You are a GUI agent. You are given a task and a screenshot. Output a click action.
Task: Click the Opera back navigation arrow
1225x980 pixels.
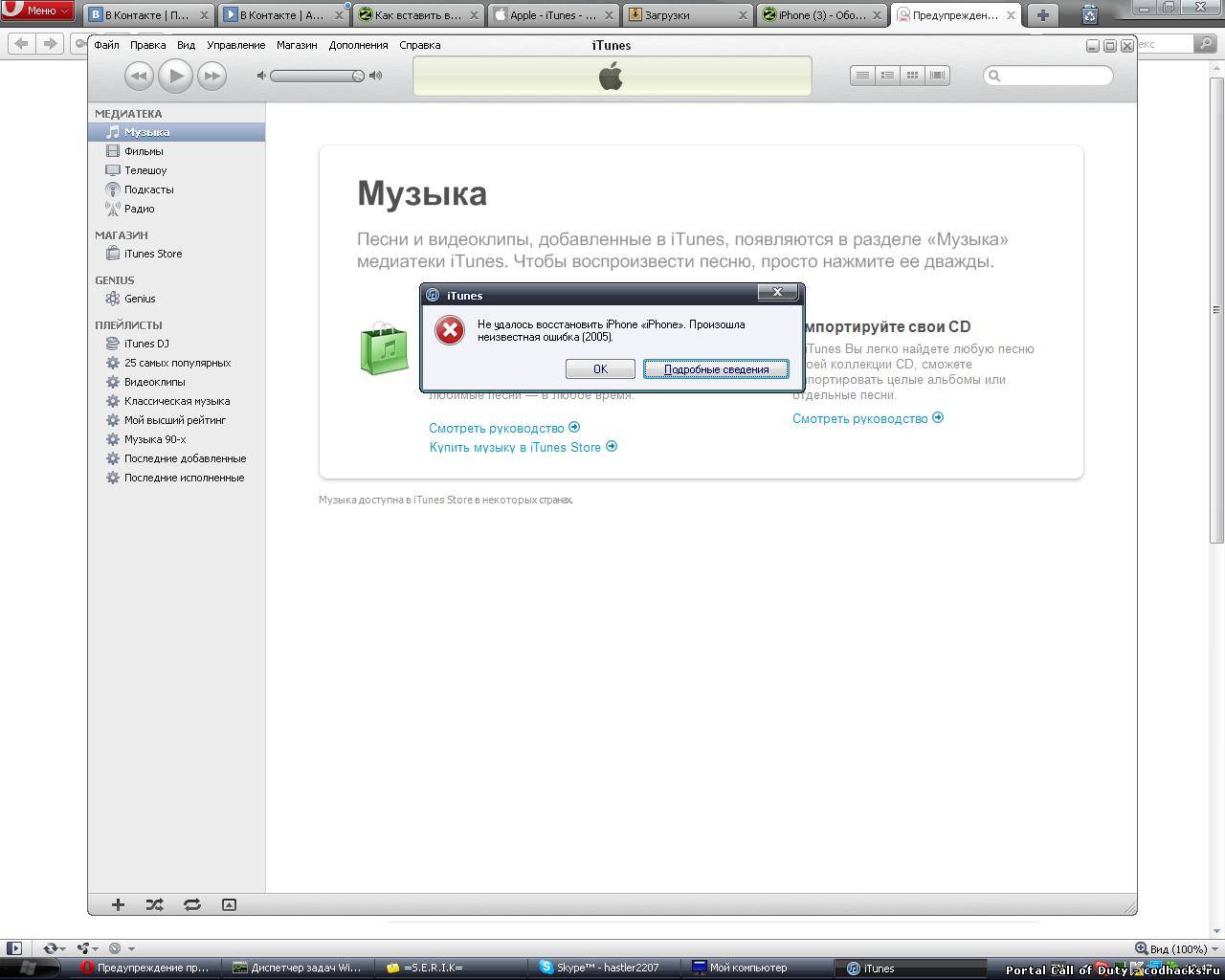[21, 43]
